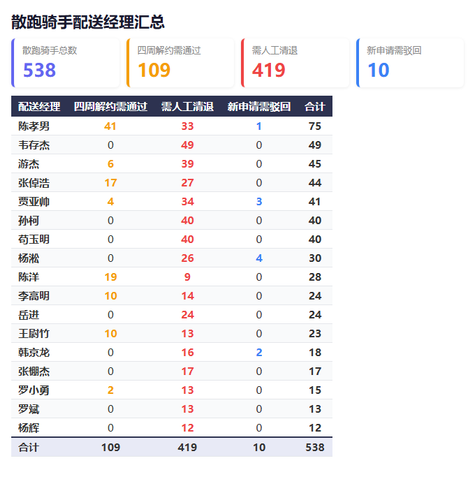
Task: Click blue value 1 in 陈孝男 row
Action: 259,126
